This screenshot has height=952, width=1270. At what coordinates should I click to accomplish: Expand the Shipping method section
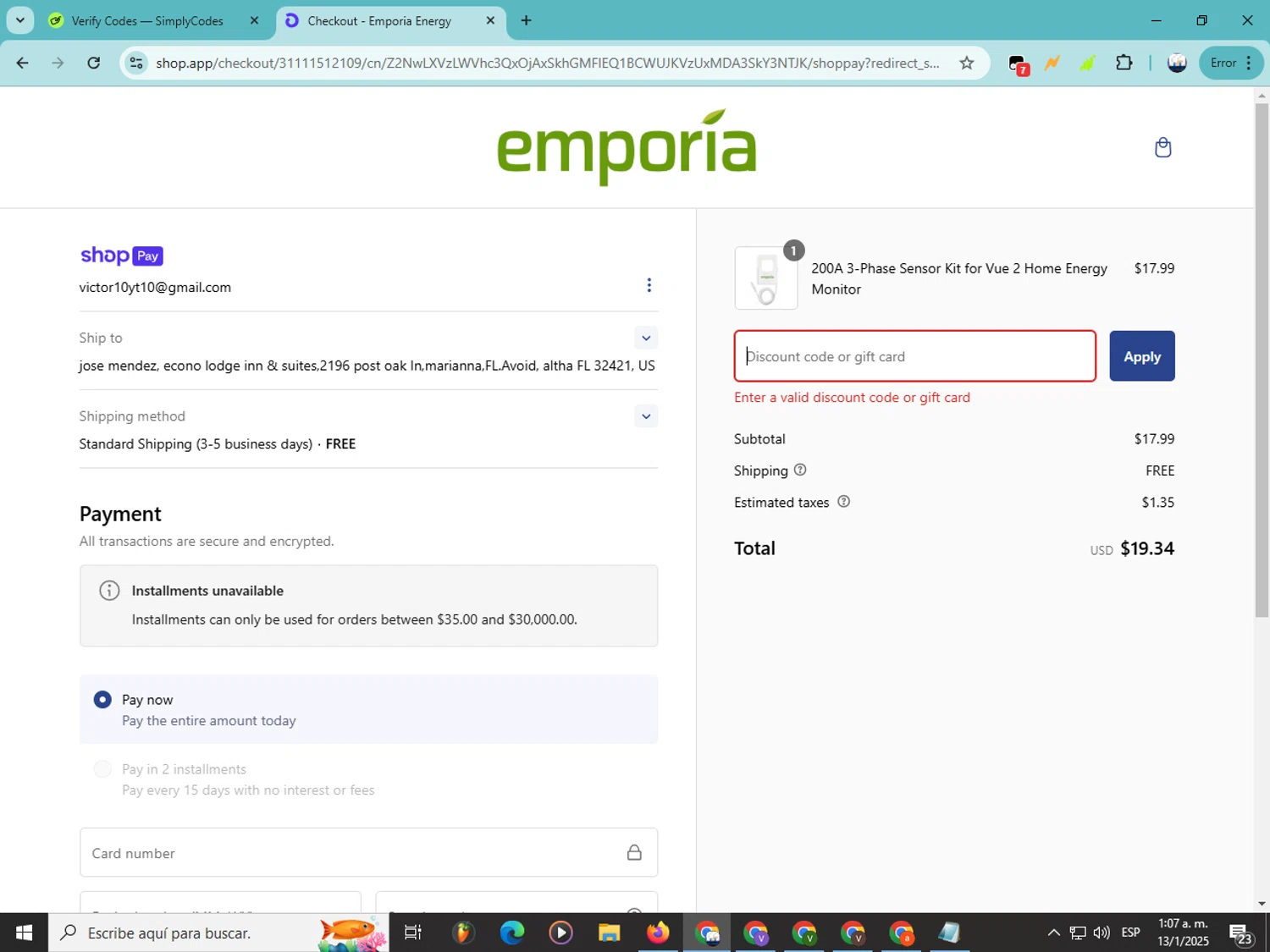coord(646,415)
